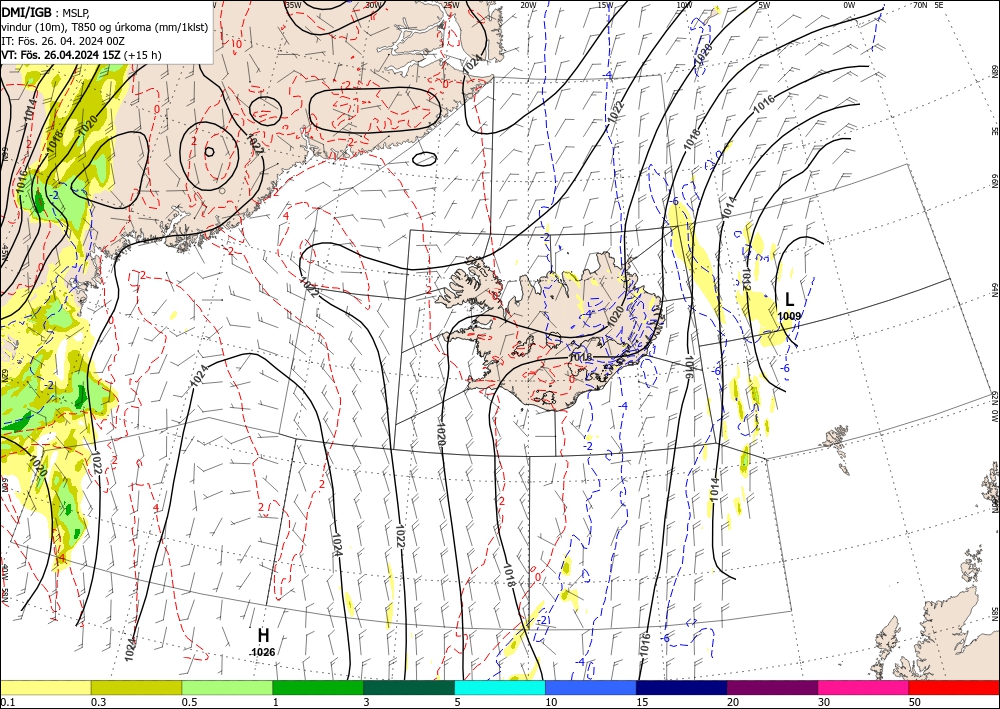The width and height of the screenshot is (1000, 709).
Task: Click the blue 10–15 legend swatch
Action: [x=591, y=687]
